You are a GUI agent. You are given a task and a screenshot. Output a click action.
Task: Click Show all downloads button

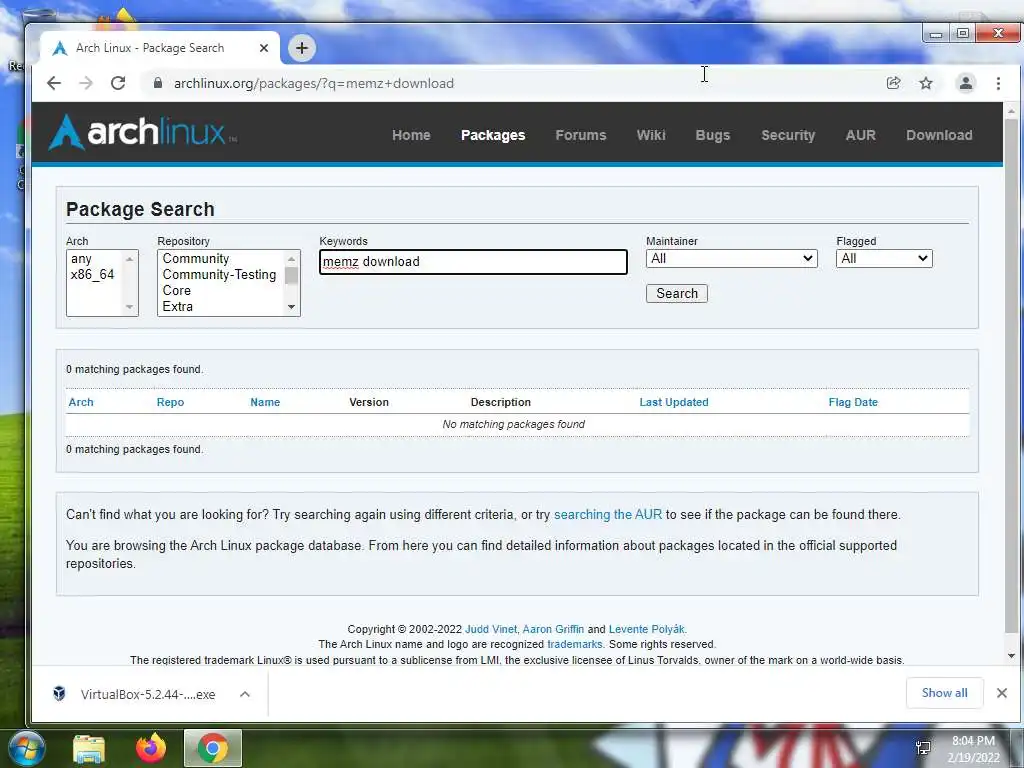(944, 693)
